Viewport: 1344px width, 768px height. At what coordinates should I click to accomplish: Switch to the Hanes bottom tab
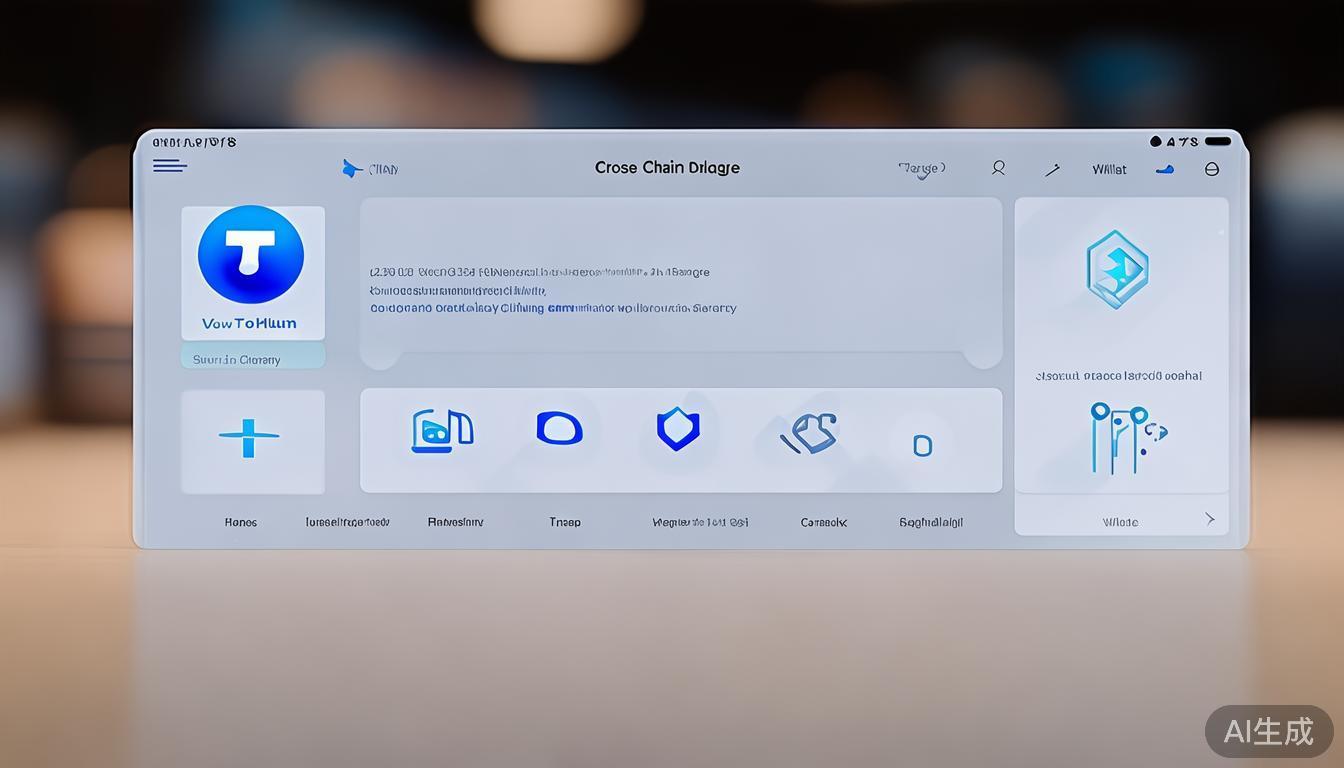coord(241,522)
